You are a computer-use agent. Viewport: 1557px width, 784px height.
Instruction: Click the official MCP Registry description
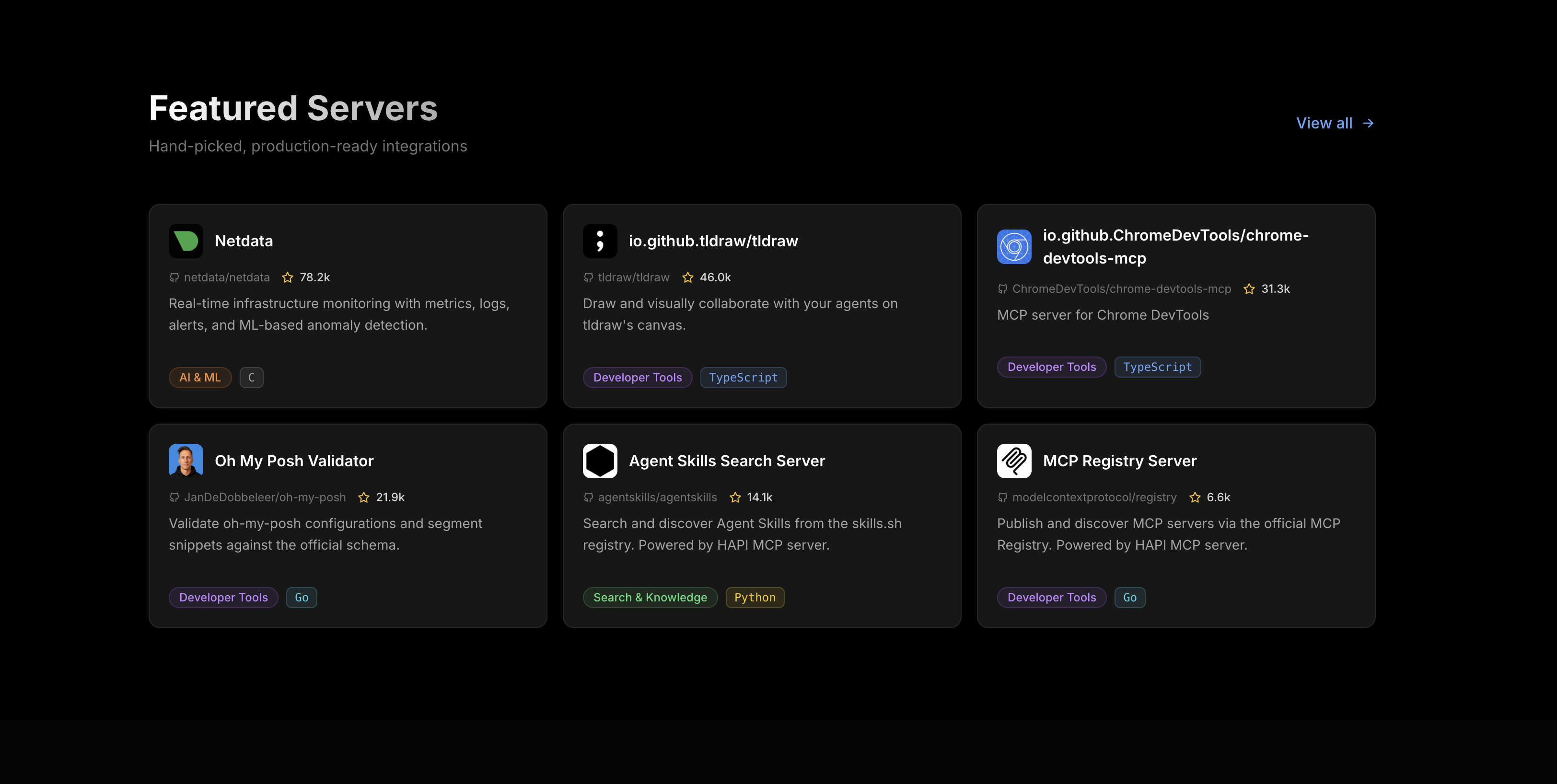click(1168, 534)
